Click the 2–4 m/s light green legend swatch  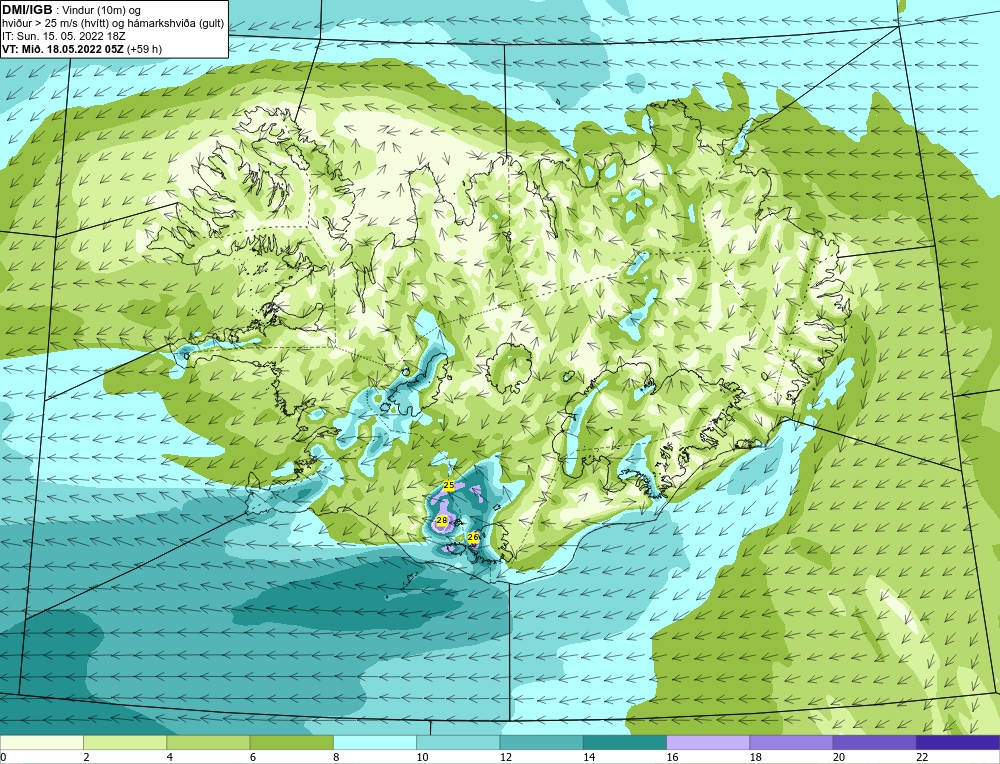[125, 742]
